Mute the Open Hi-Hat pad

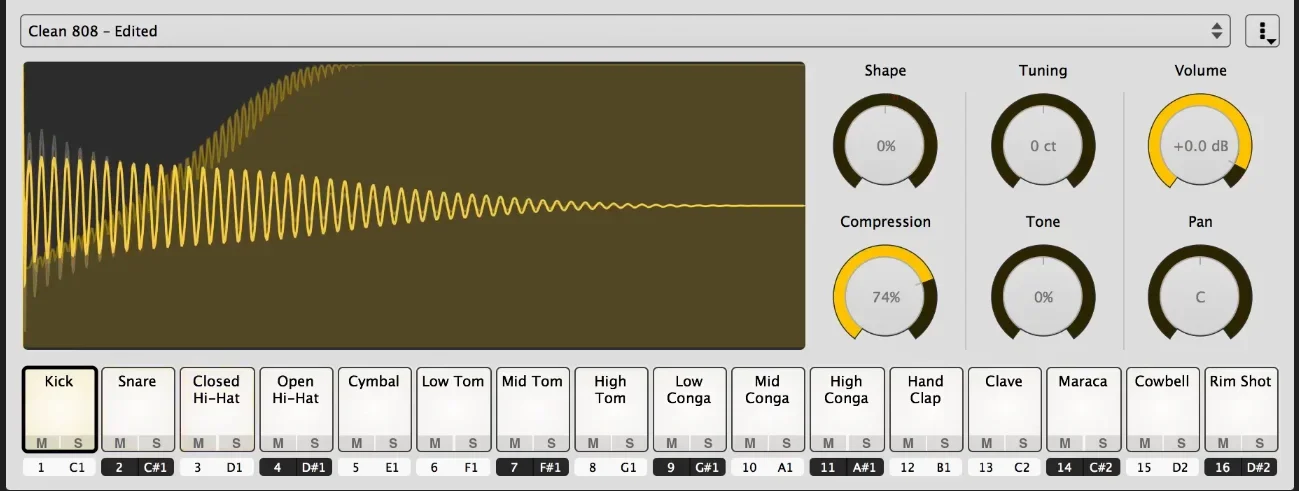(x=278, y=443)
